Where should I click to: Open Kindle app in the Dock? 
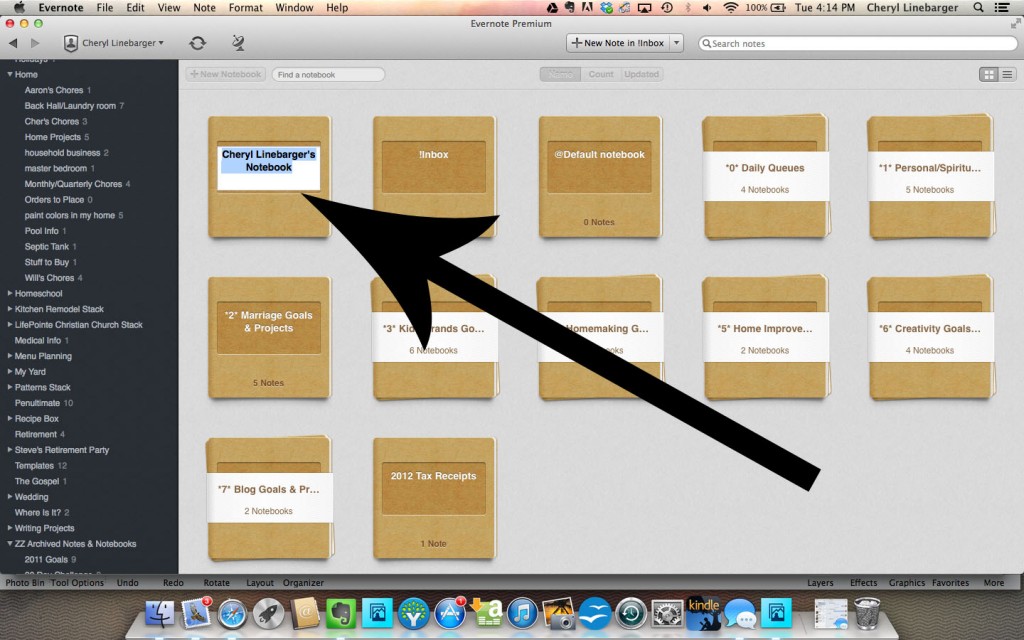click(x=704, y=614)
